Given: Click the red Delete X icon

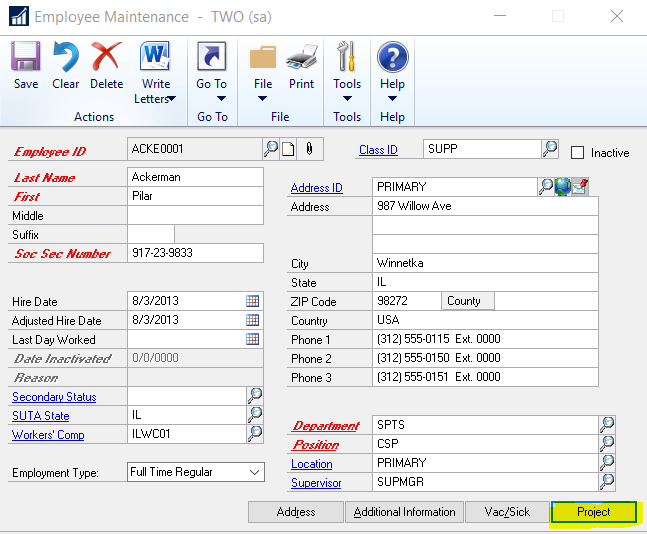Looking at the screenshot, I should (106, 58).
